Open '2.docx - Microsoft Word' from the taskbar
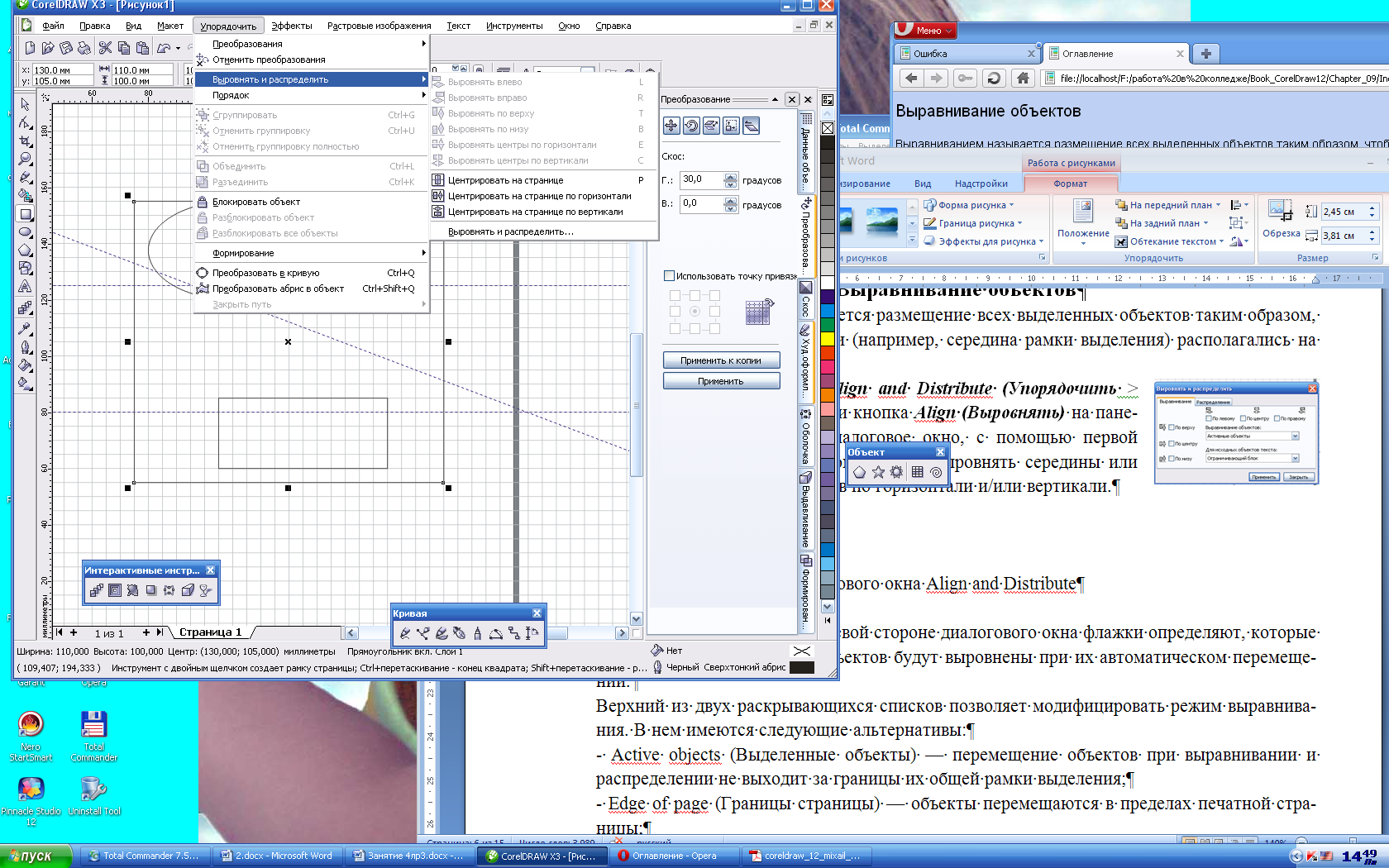Screen dimensions: 1389x868 click(276, 856)
